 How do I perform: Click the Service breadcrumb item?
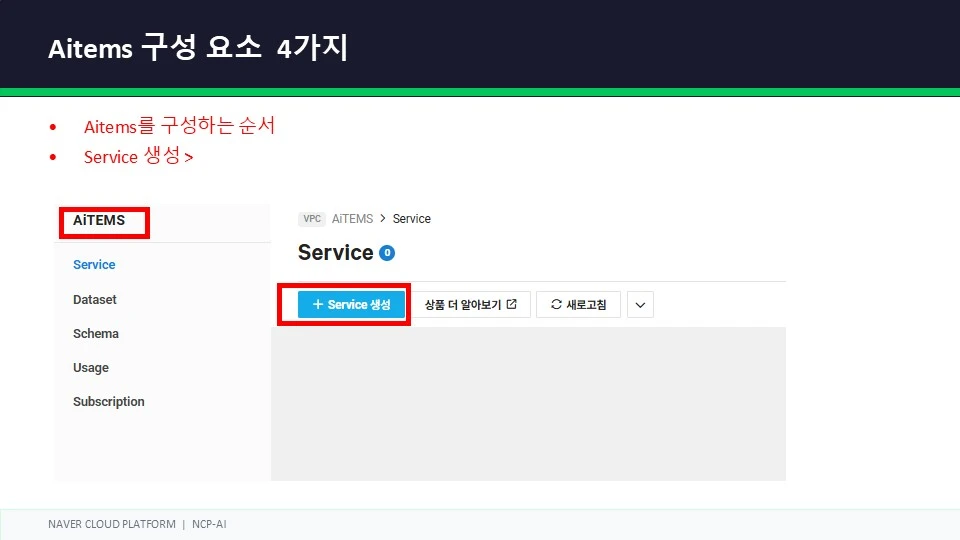pyautogui.click(x=411, y=219)
